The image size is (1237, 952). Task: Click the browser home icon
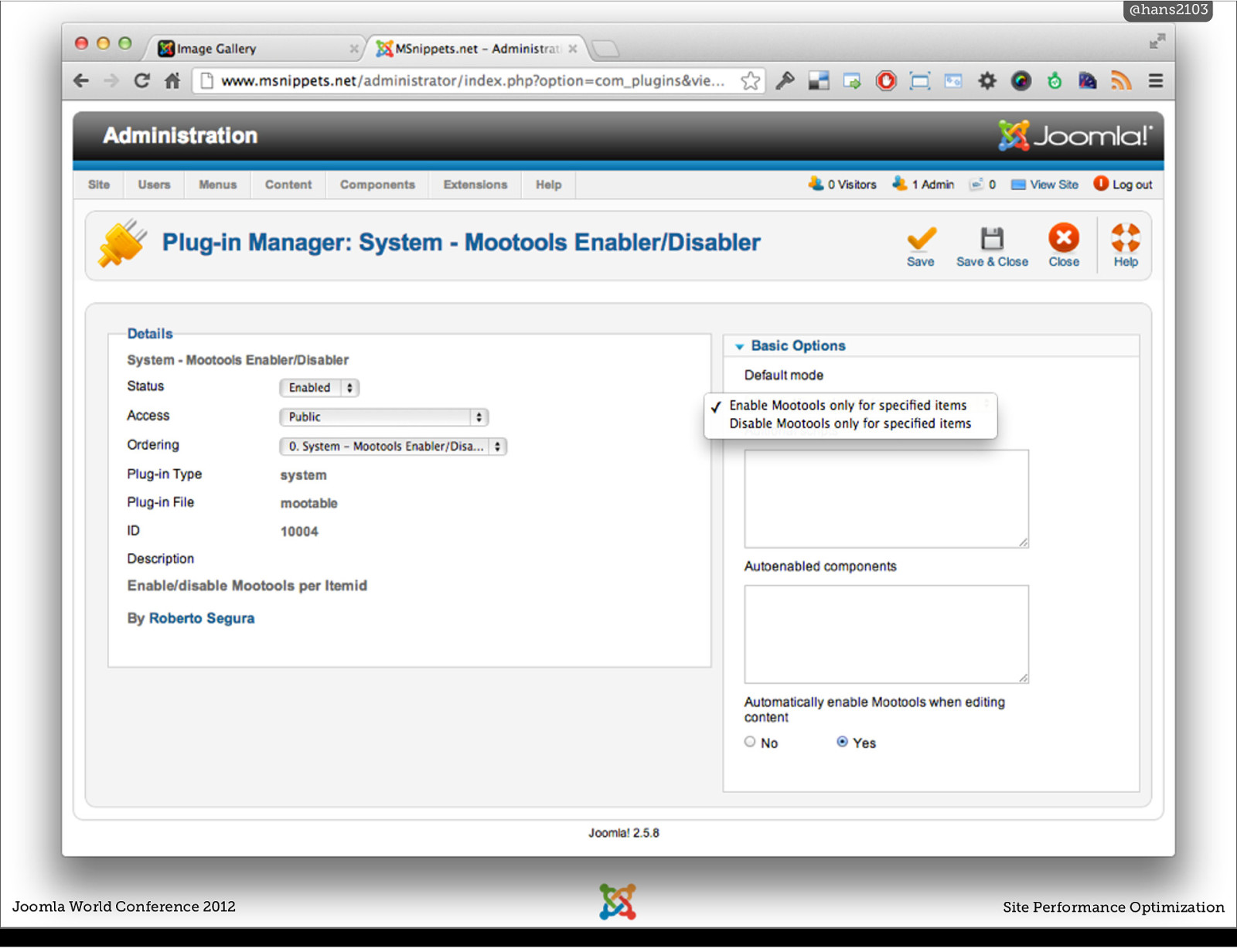[172, 80]
